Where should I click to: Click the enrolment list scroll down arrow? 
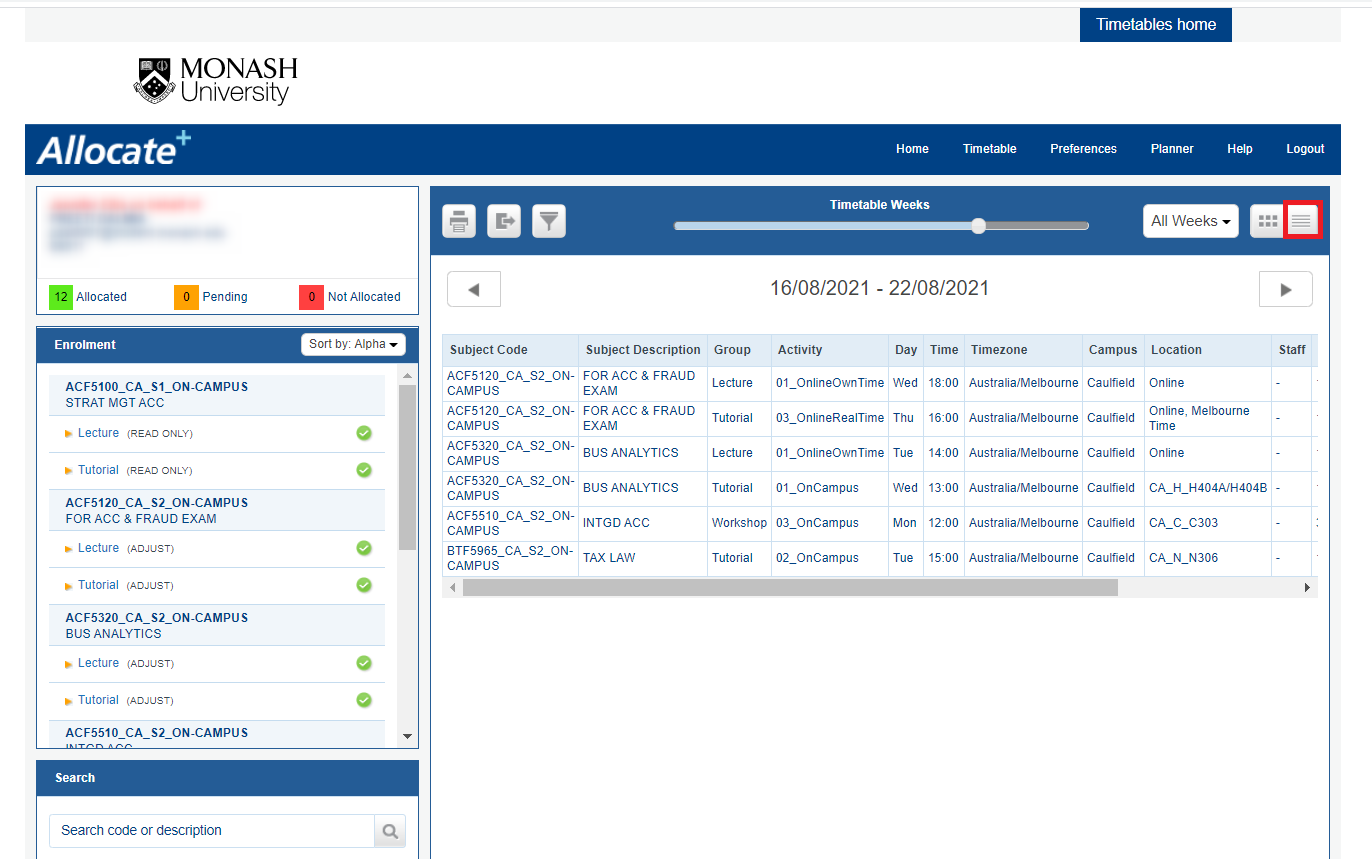407,736
